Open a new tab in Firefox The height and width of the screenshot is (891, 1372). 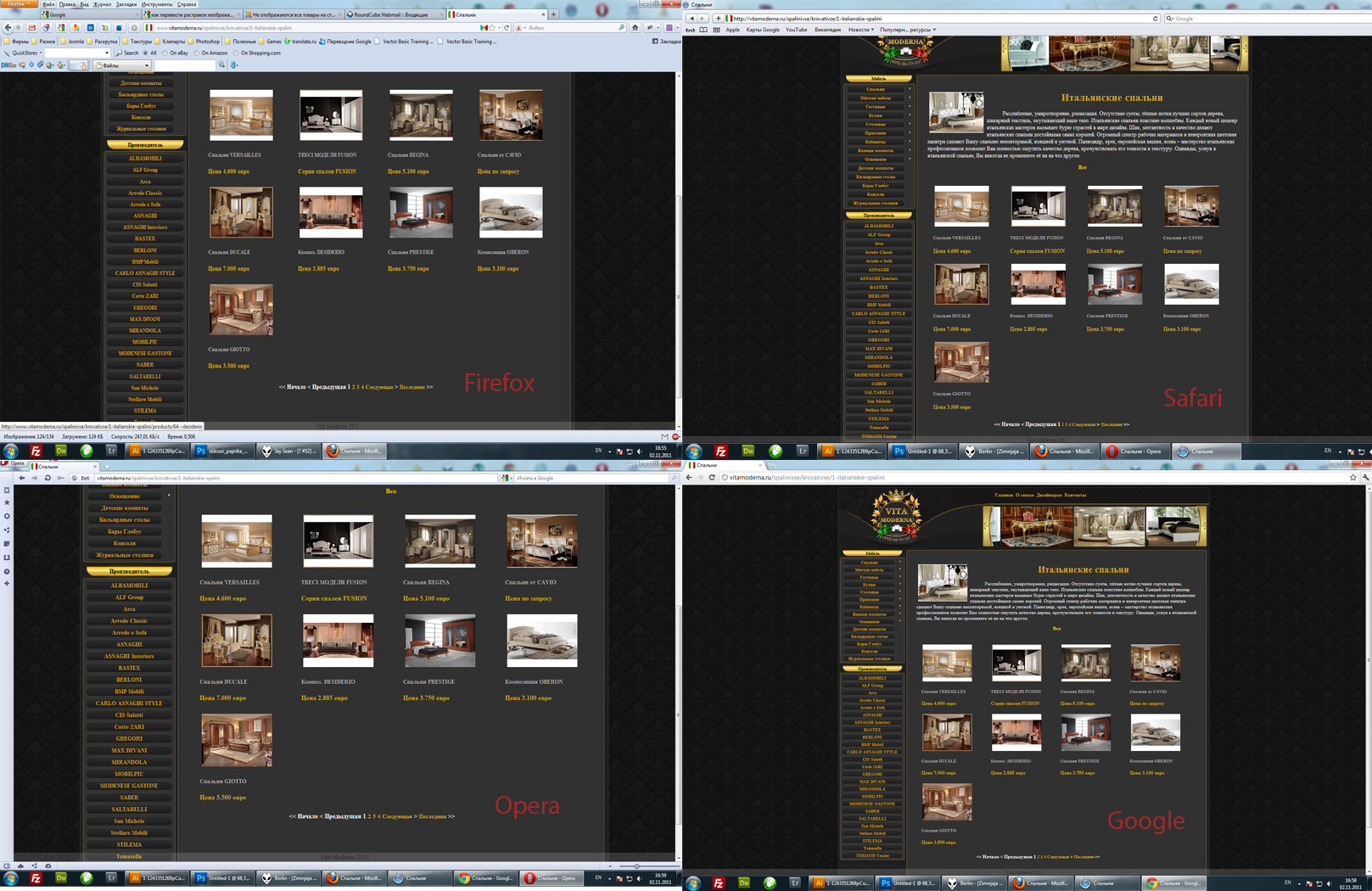click(x=553, y=14)
